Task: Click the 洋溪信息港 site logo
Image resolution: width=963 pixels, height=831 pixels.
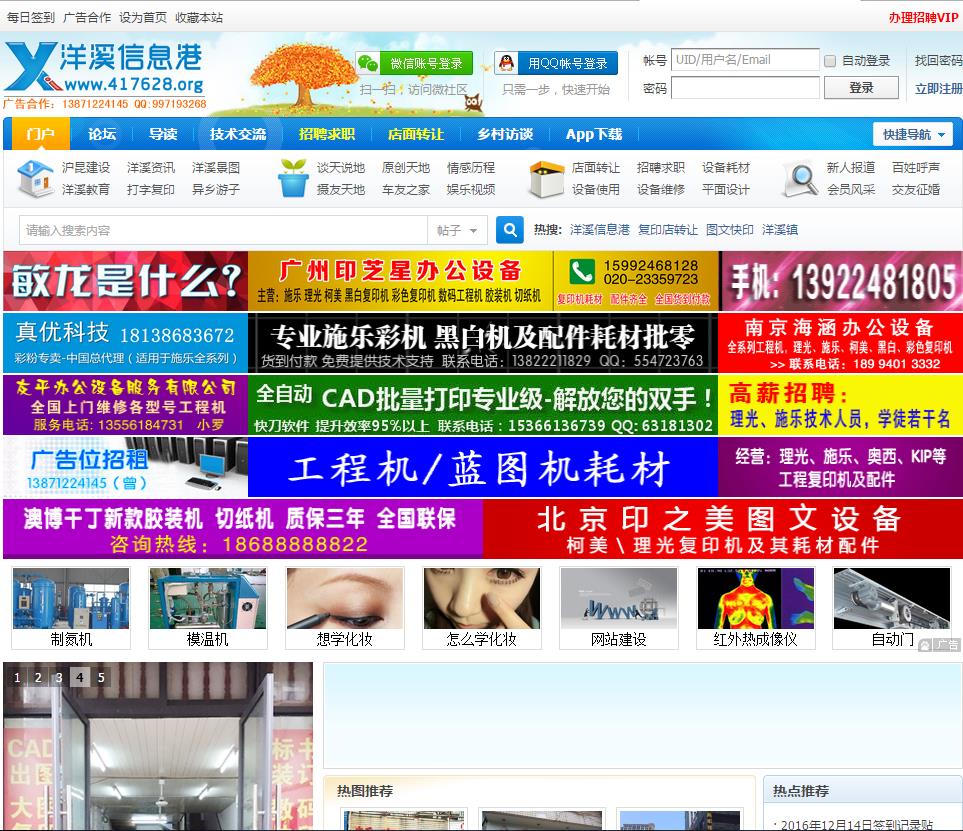Action: 104,69
